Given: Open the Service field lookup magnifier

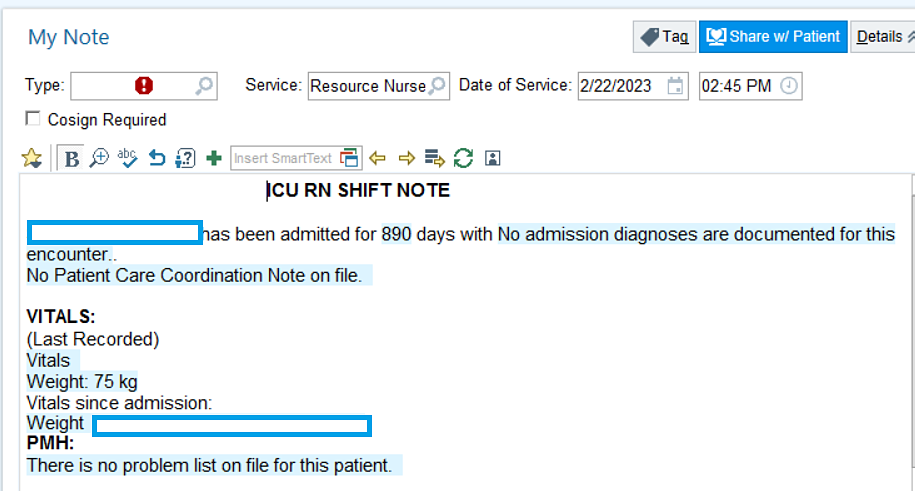Looking at the screenshot, I should [437, 86].
